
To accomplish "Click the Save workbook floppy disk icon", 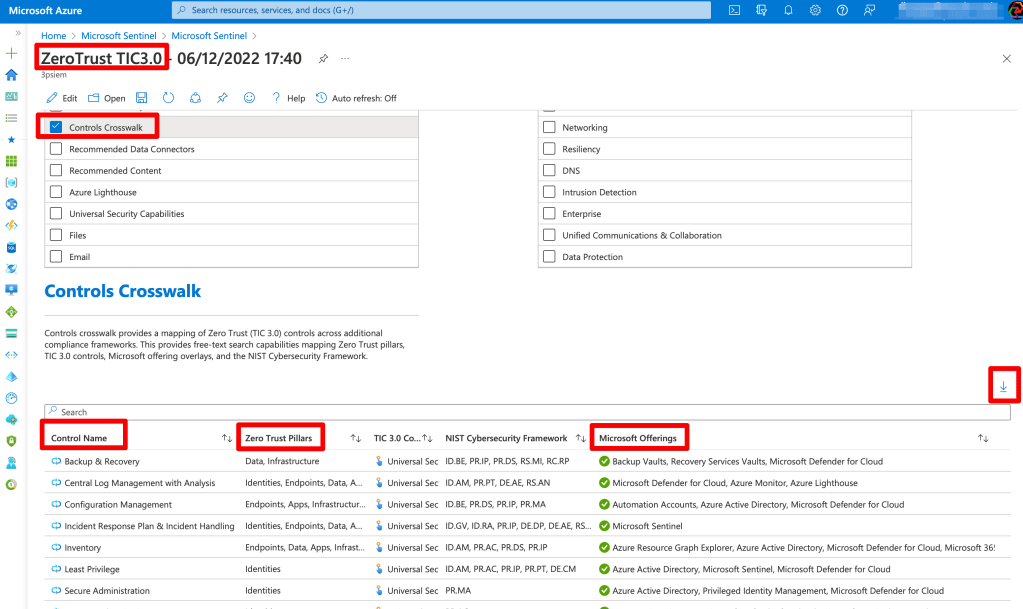I will pos(141,98).
